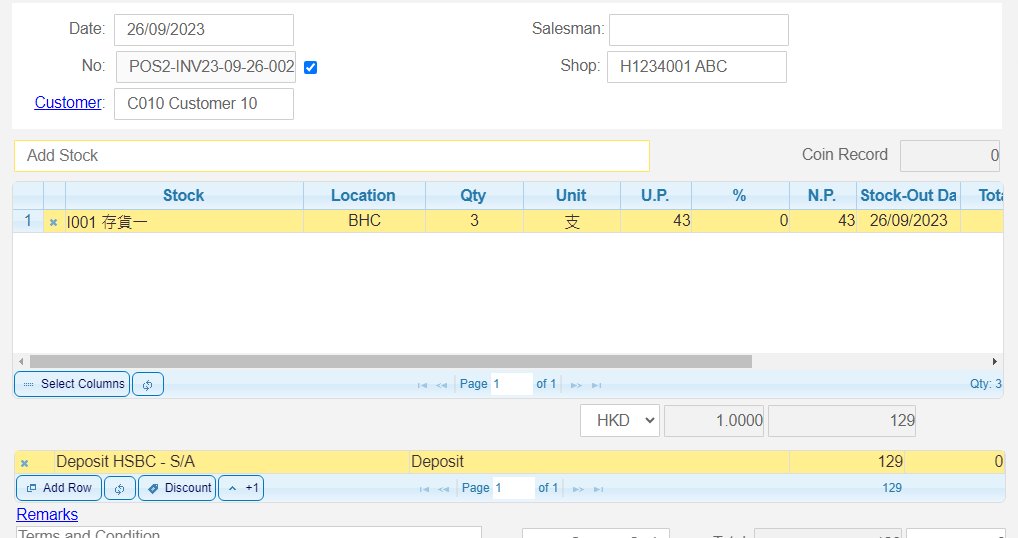1018x538 pixels.
Task: Delete the I001 stock row
Action: coord(54,222)
